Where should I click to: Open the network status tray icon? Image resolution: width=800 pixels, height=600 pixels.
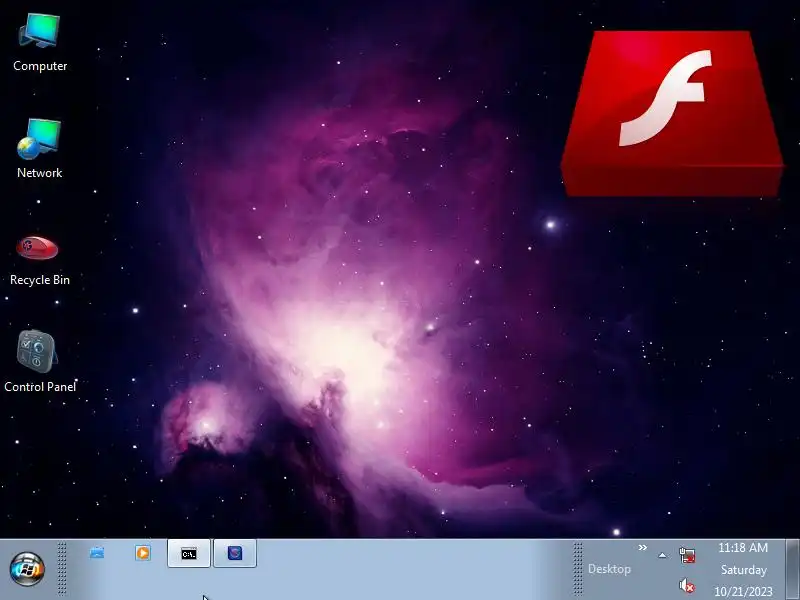pyautogui.click(x=687, y=555)
